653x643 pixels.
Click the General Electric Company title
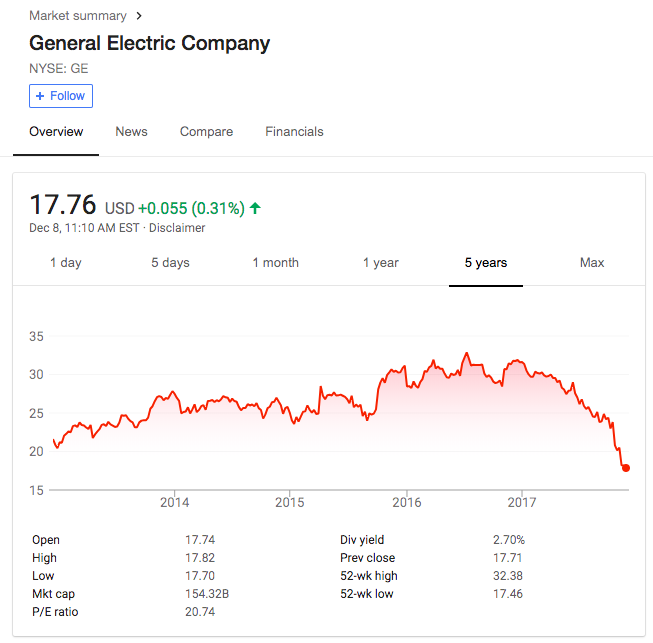point(150,44)
